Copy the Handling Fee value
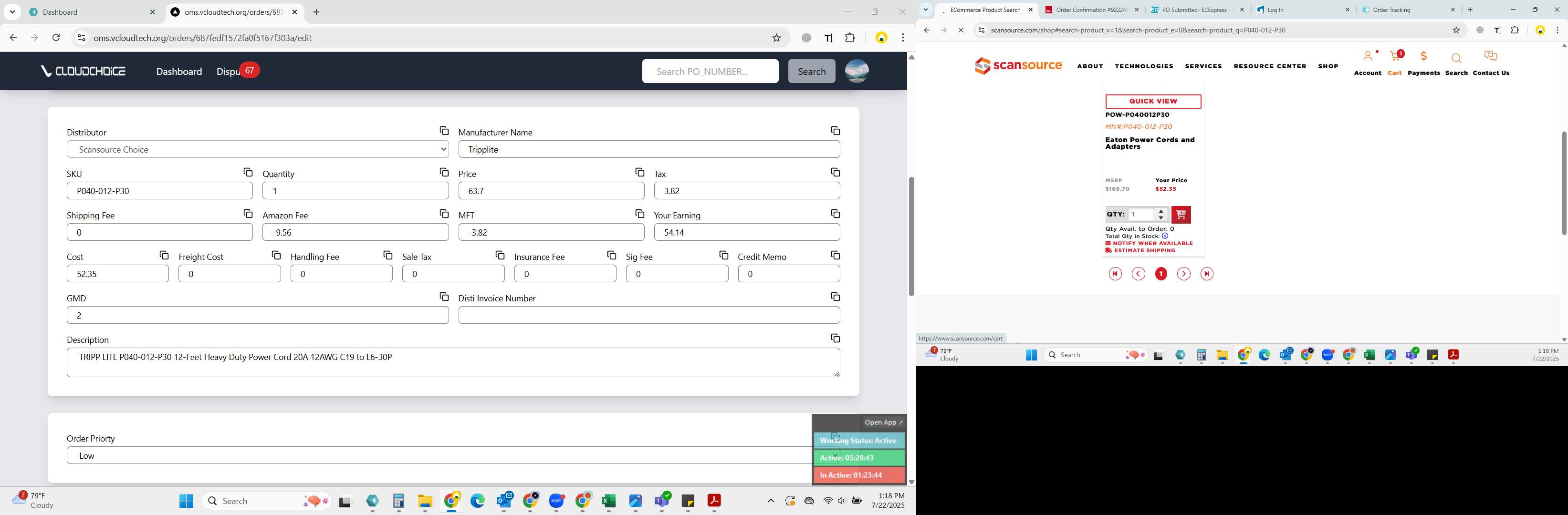Viewport: 1568px width, 515px height. (x=388, y=255)
